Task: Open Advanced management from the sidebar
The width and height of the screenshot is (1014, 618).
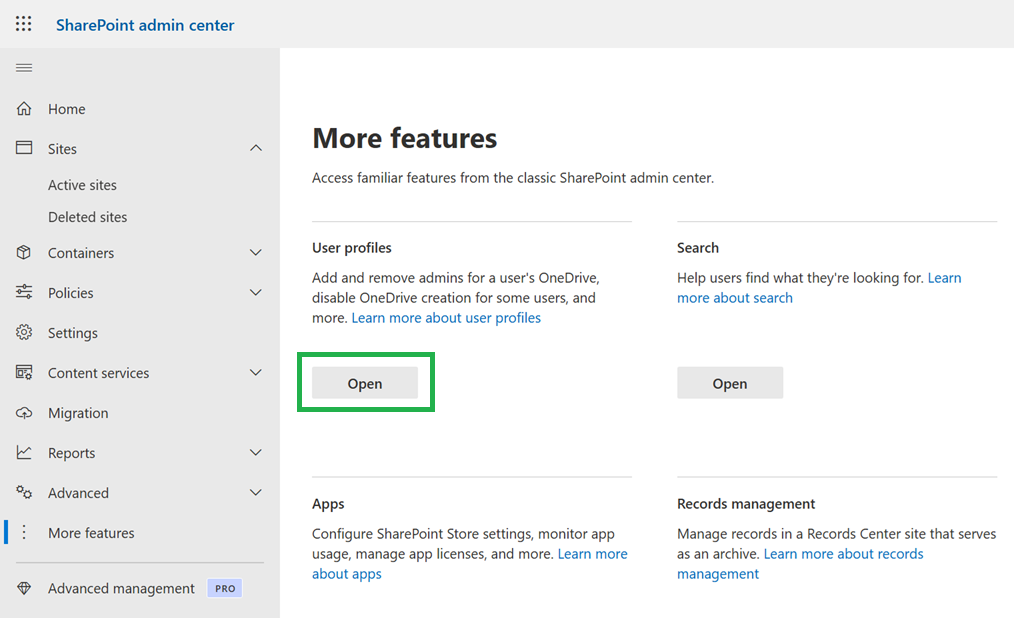Action: click(x=121, y=588)
